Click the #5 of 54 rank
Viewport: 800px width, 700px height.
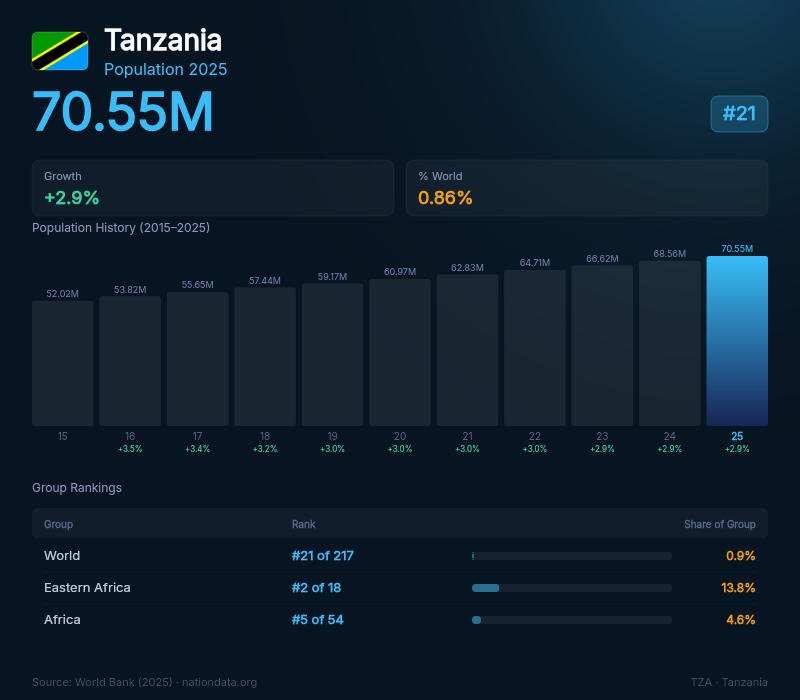pos(317,619)
